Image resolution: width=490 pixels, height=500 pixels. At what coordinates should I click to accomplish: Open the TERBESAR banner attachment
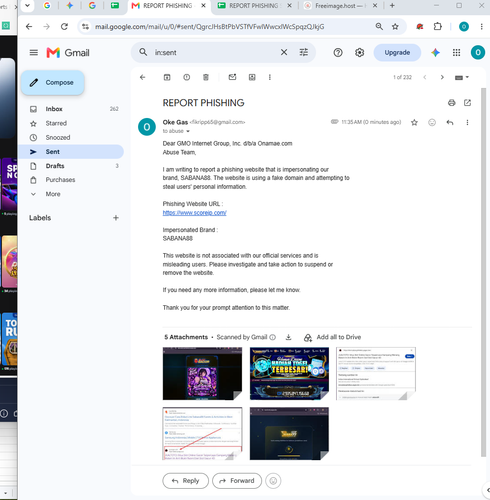tap(289, 373)
